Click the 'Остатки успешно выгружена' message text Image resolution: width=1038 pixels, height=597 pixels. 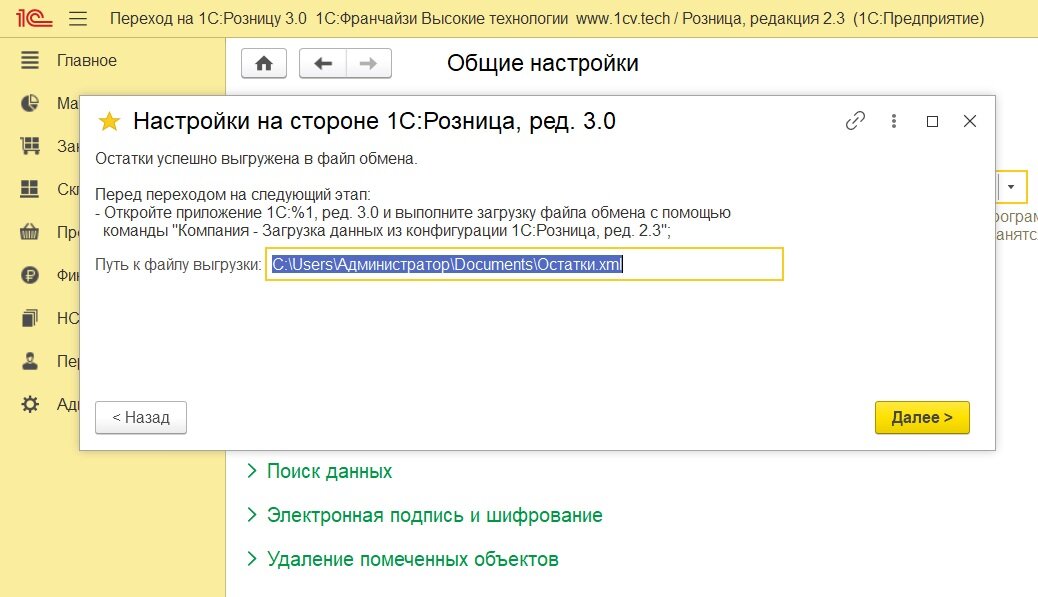click(256, 159)
